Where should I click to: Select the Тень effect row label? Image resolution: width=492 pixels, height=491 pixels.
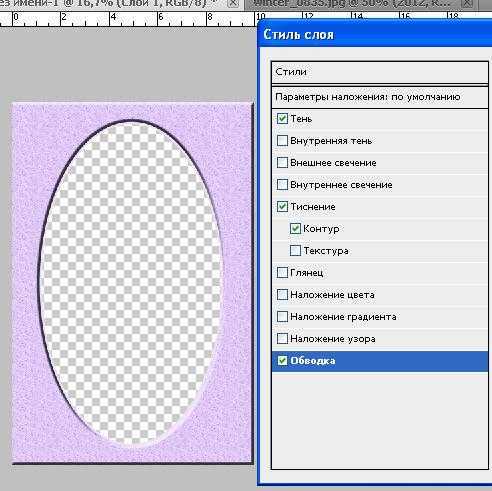click(x=301, y=119)
